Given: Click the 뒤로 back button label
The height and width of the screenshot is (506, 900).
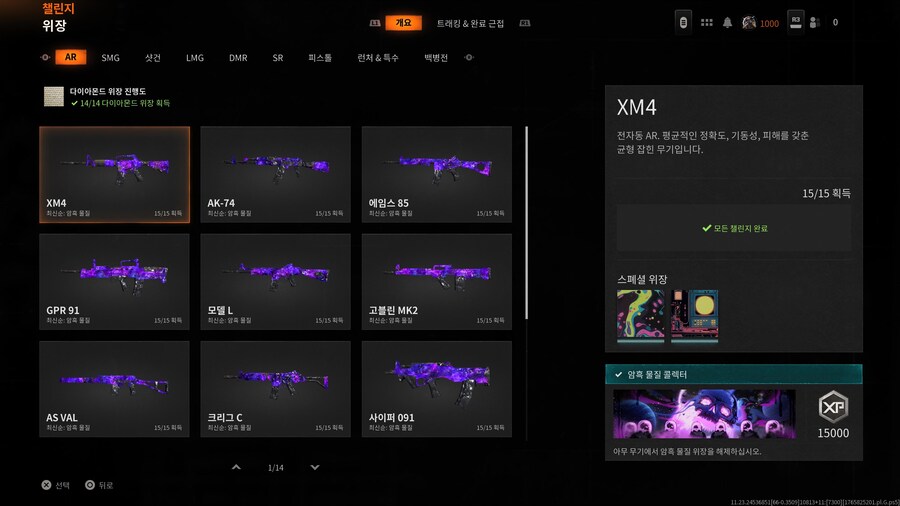Looking at the screenshot, I should [x=106, y=485].
